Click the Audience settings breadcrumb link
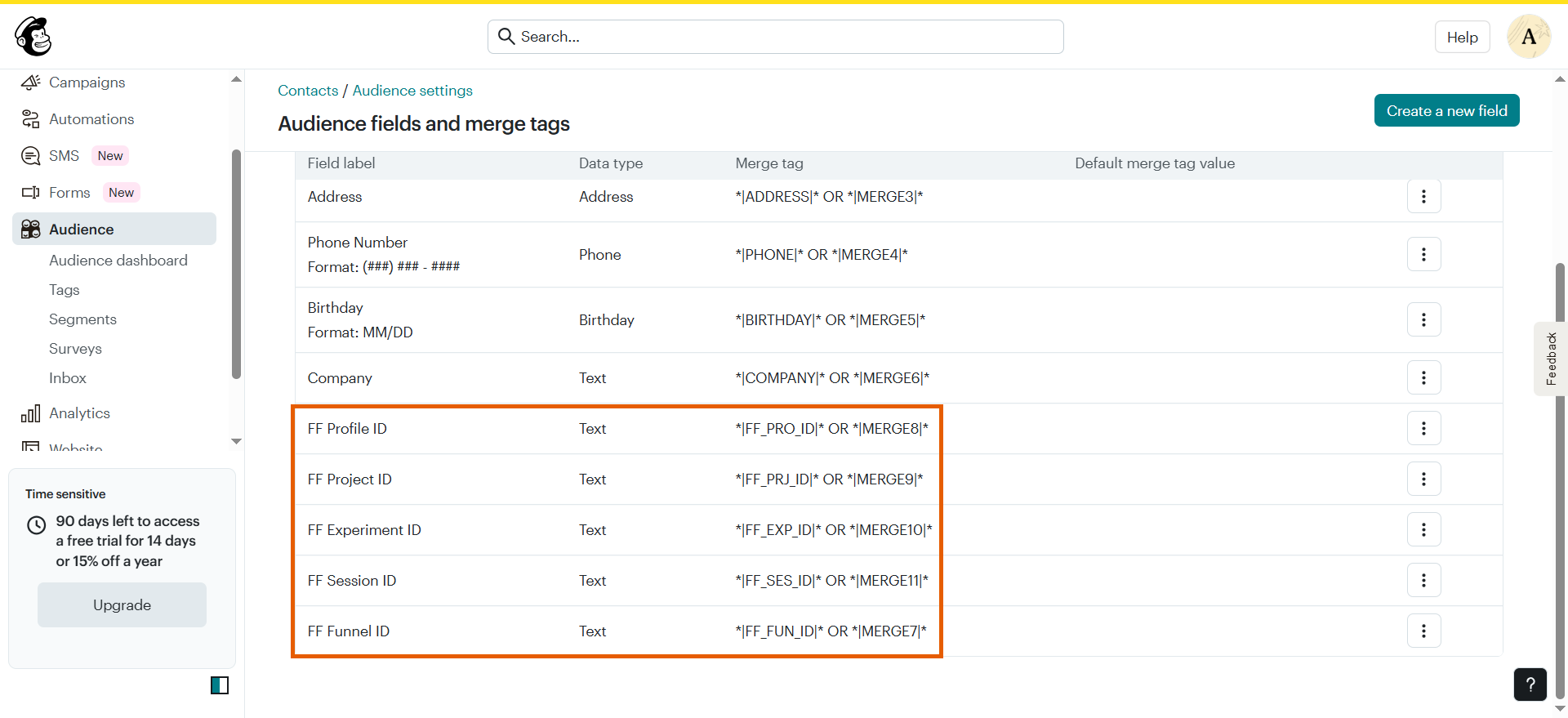 (412, 91)
